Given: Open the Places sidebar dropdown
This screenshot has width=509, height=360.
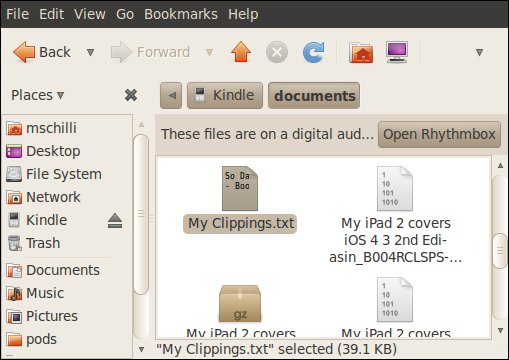Looking at the screenshot, I should 37,95.
